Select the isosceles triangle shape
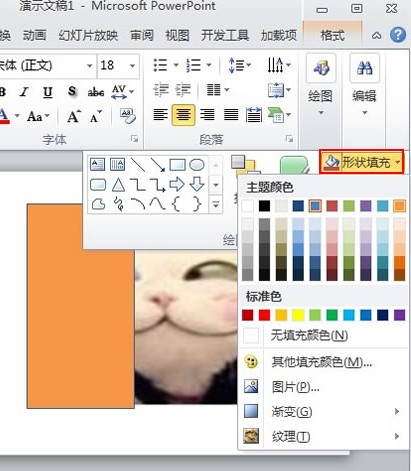The height and width of the screenshot is (471, 411). tap(118, 185)
